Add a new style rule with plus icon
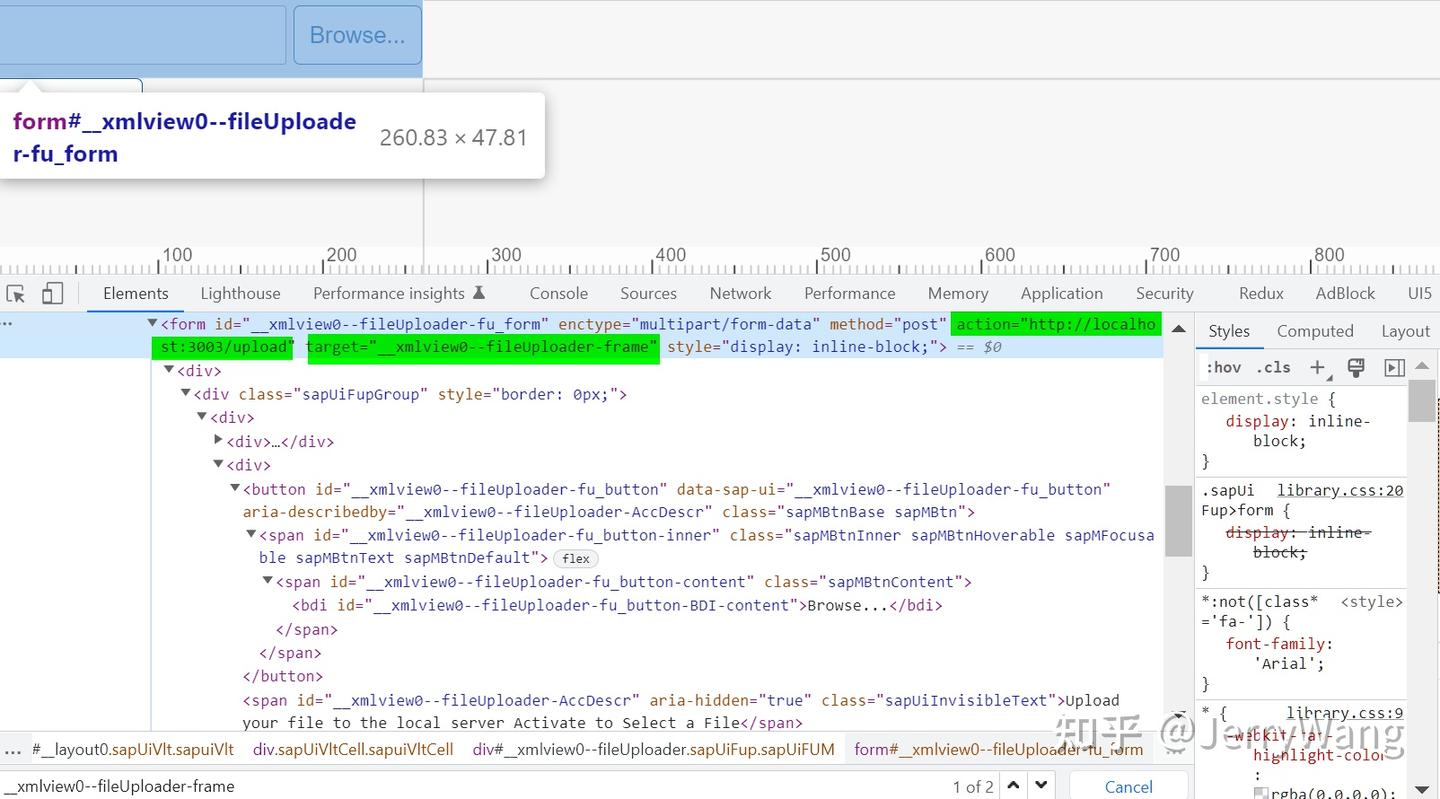 click(1318, 368)
